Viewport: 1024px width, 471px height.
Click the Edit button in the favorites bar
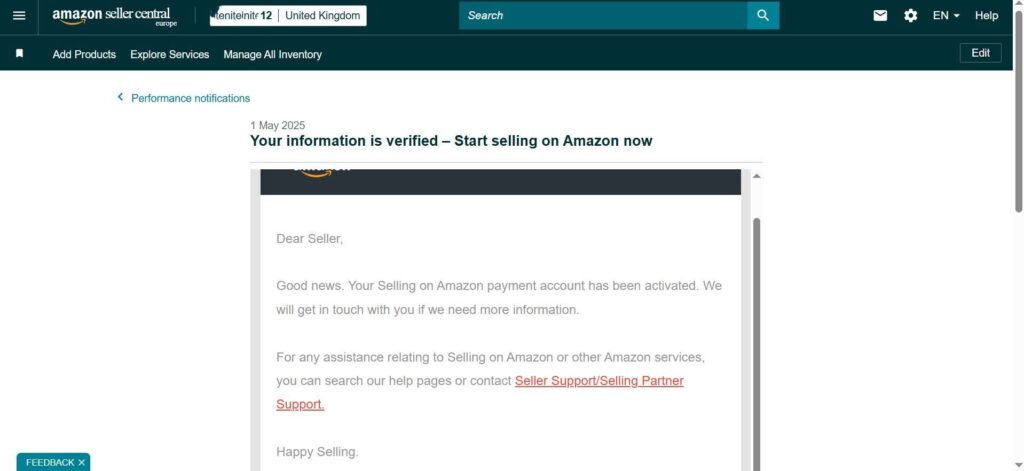pyautogui.click(x=980, y=54)
